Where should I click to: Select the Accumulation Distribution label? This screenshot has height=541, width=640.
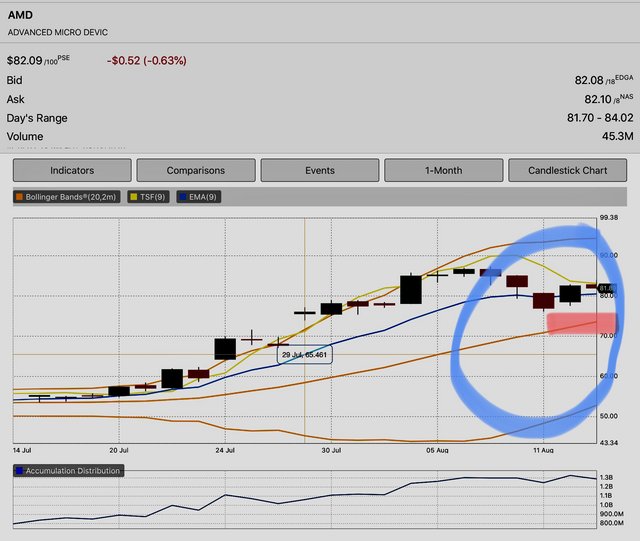pos(69,471)
